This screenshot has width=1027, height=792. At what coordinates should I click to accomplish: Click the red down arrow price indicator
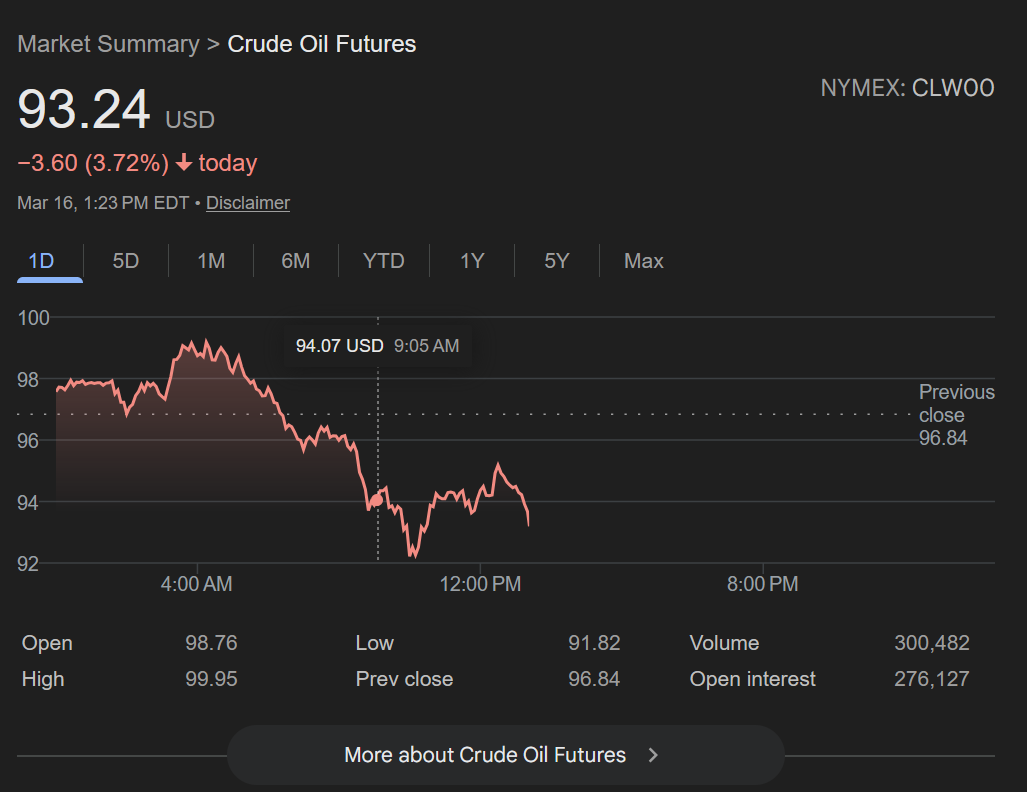184,163
